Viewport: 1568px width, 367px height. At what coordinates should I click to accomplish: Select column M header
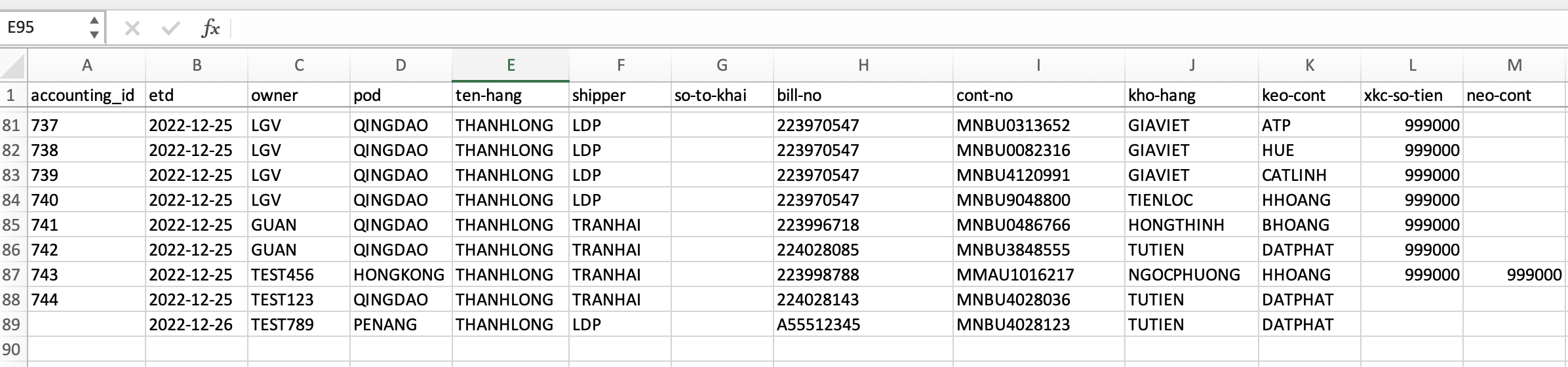(x=1514, y=65)
